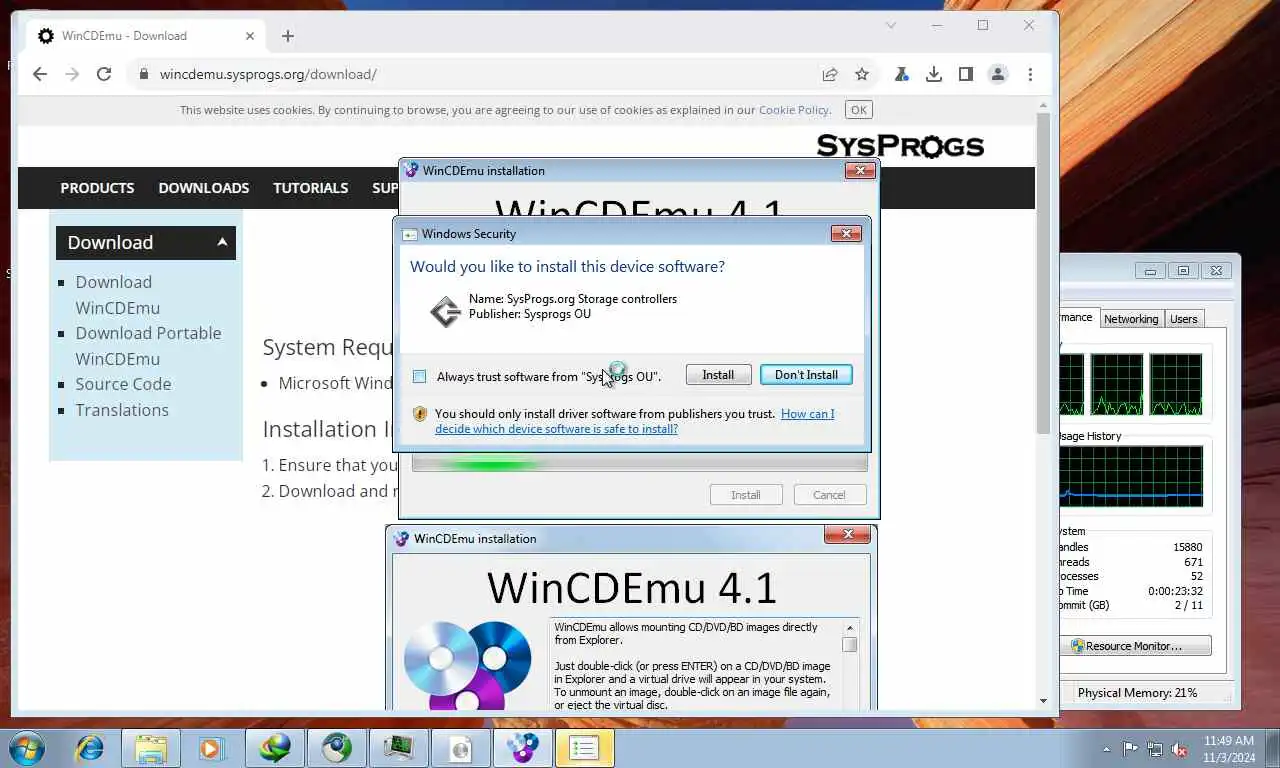This screenshot has width=1280, height=768.
Task: Open Action Center flag in tray
Action: pyautogui.click(x=1130, y=749)
